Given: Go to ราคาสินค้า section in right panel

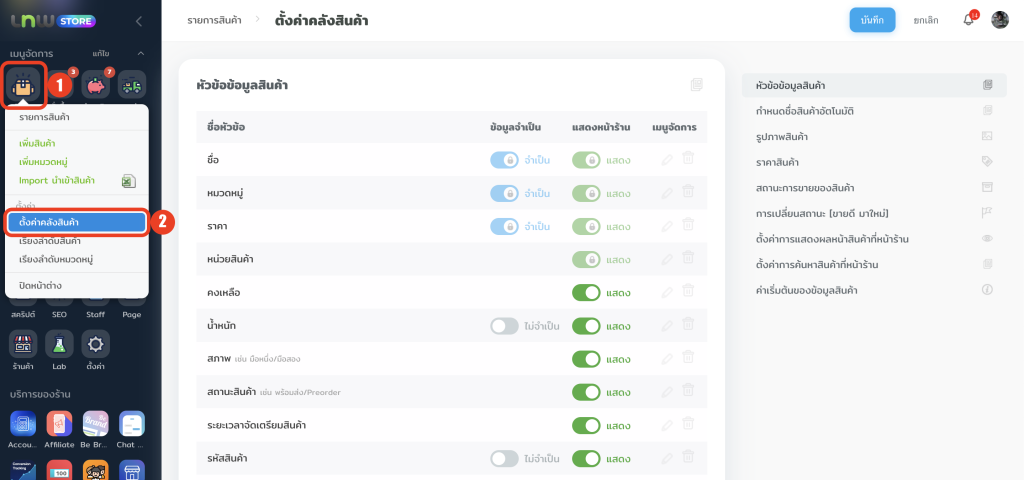Looking at the screenshot, I should 783,161.
